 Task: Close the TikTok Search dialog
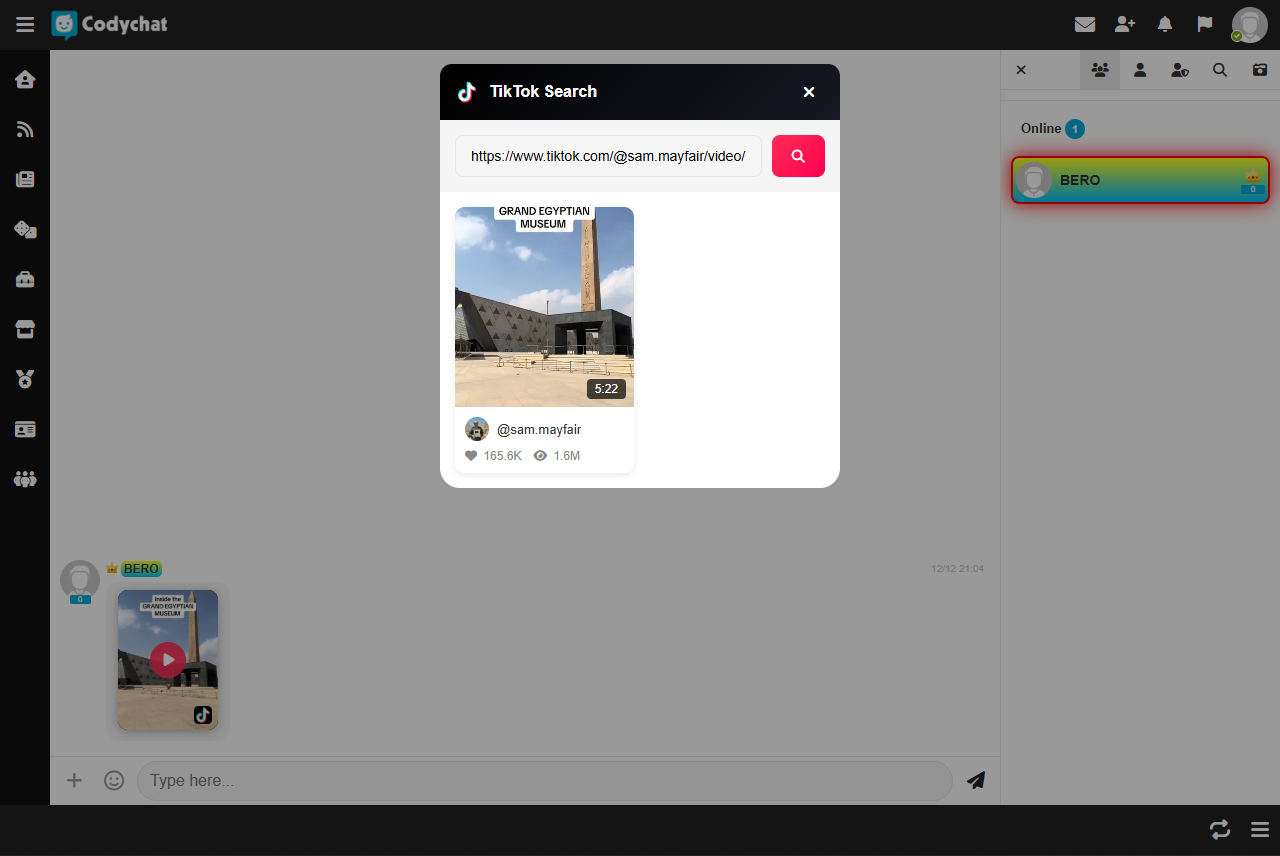(x=809, y=92)
